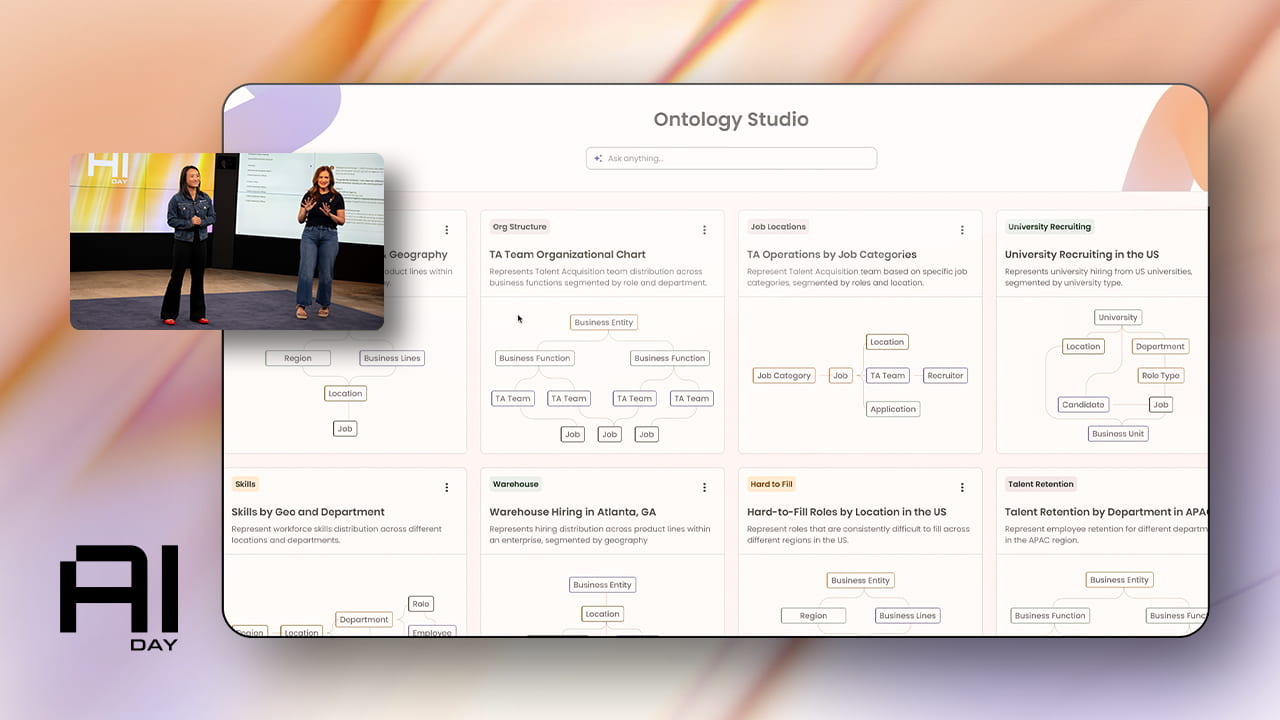The image size is (1280, 720).
Task: Click the TA Team Organizational Chart description text
Action: (x=596, y=277)
